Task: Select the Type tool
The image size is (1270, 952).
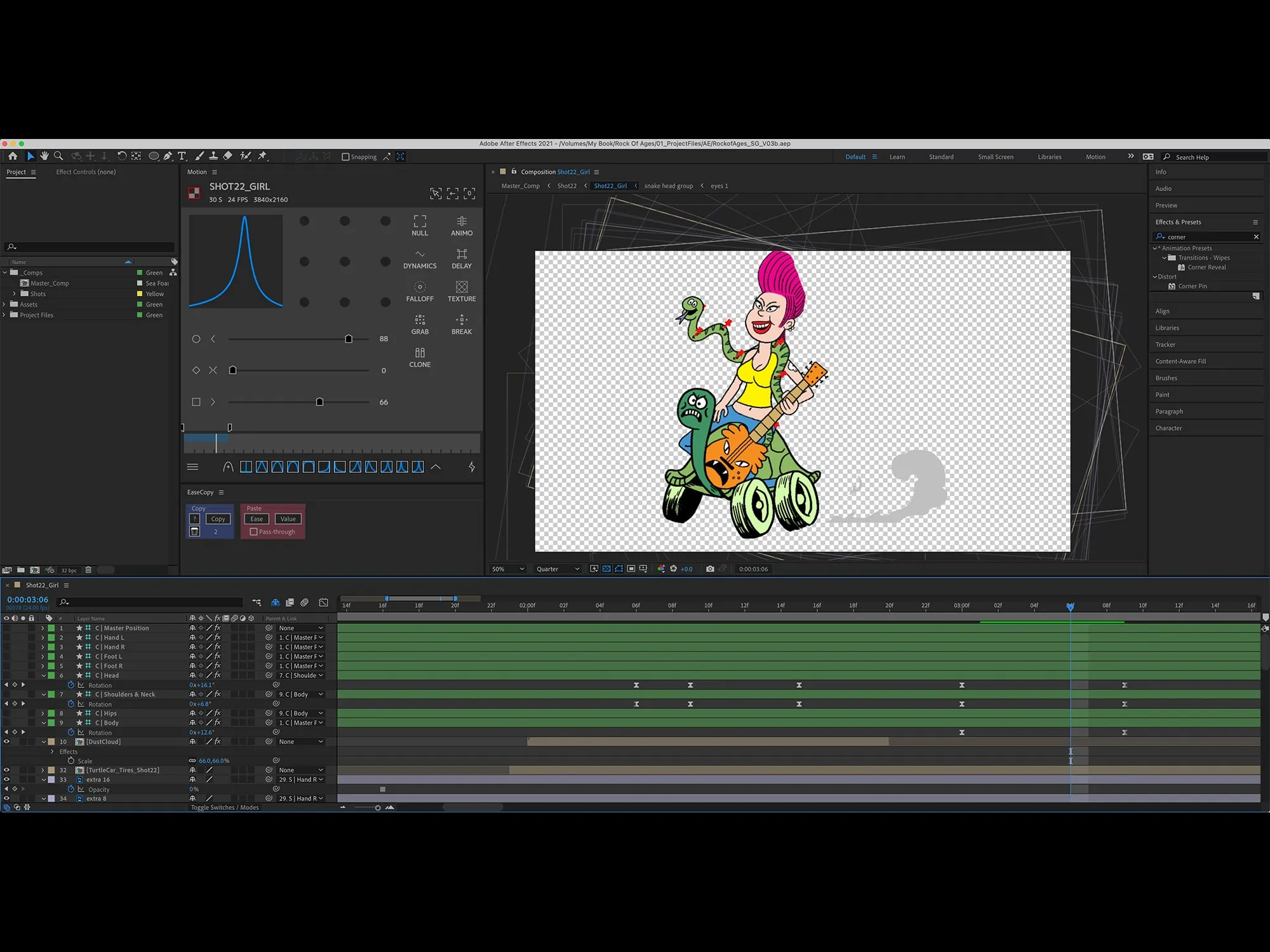Action: [182, 156]
